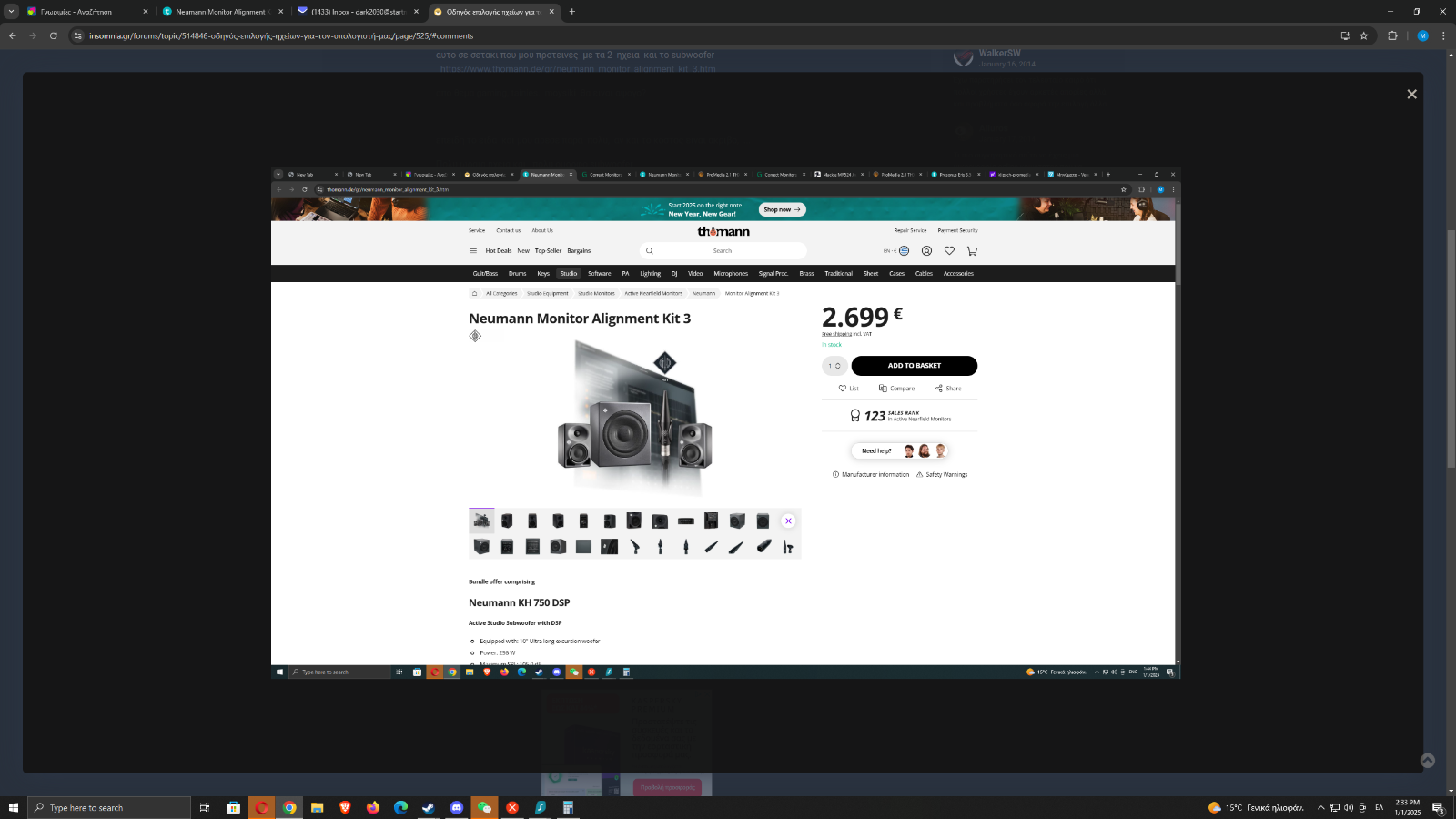
Task: Open the teal S app on taskbar
Action: (x=541, y=807)
